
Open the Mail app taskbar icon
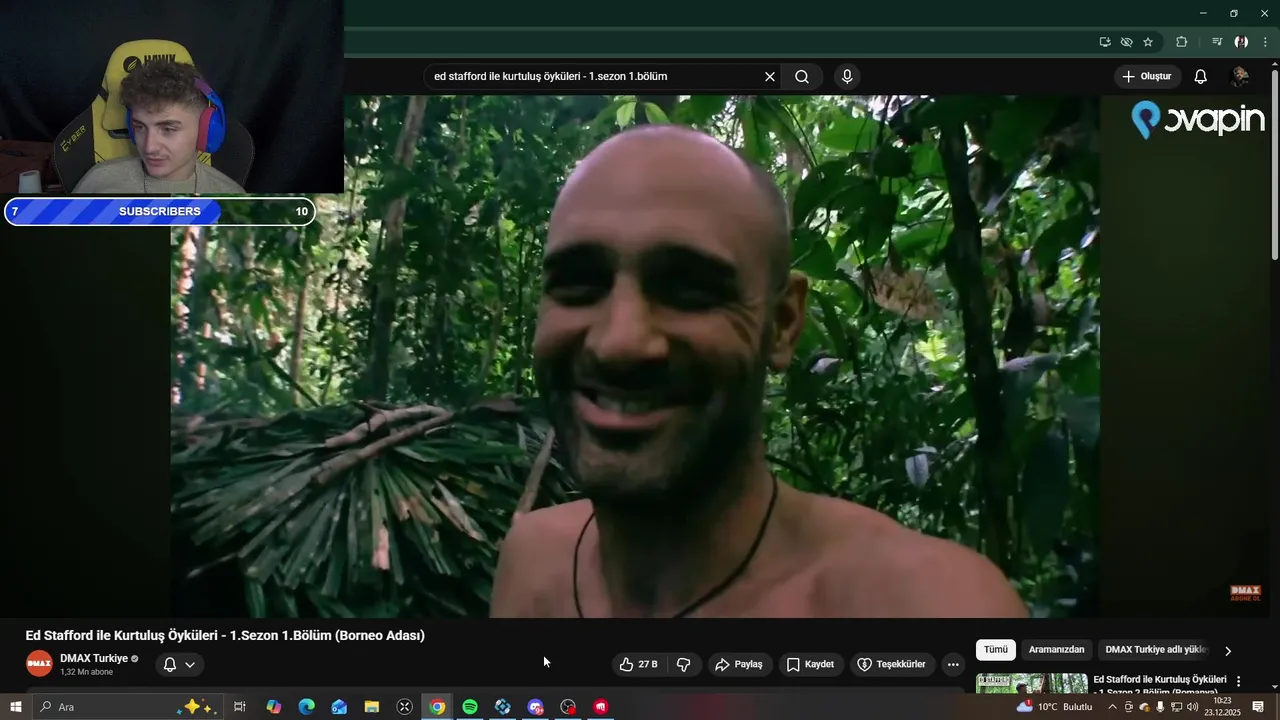pyautogui.click(x=339, y=707)
